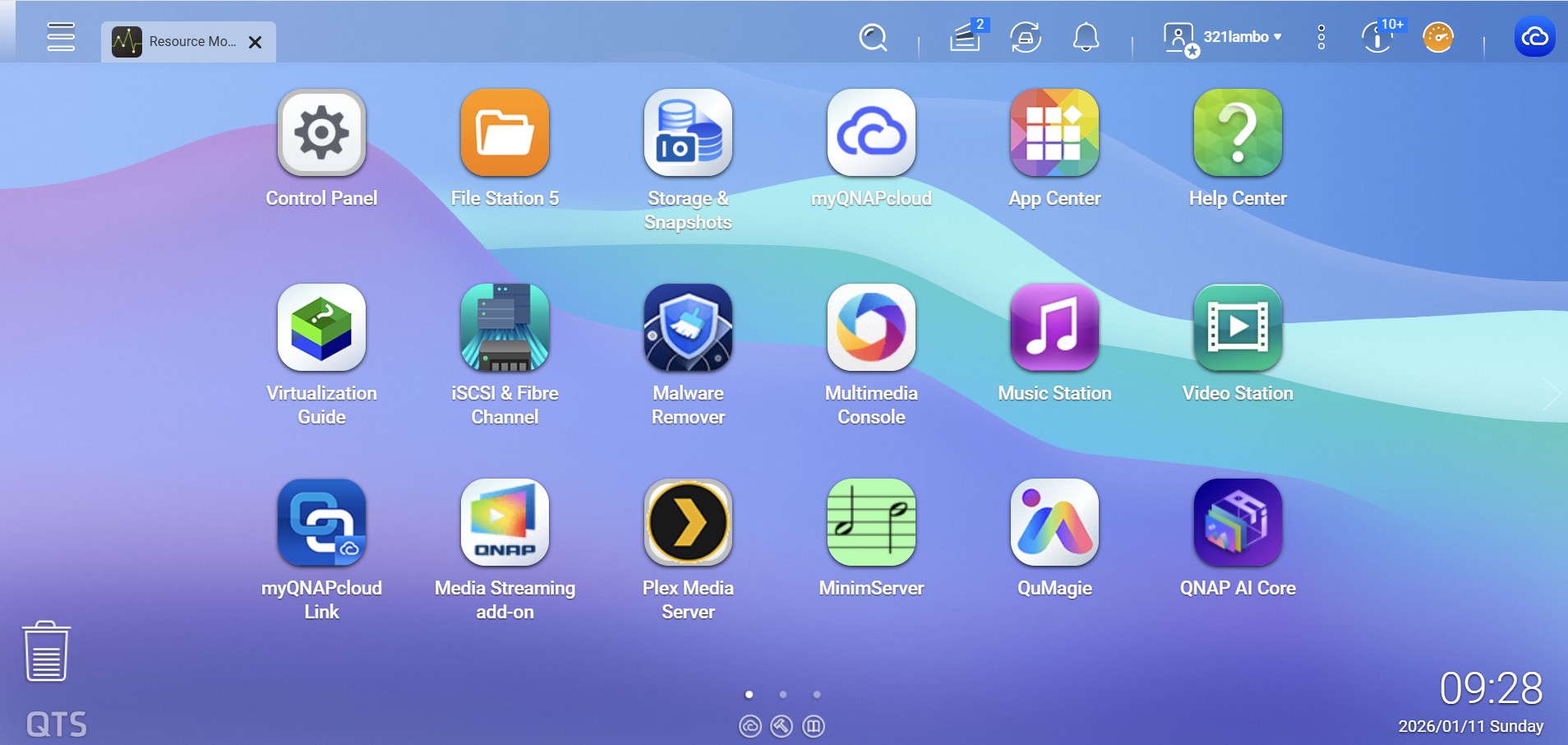1568x745 pixels.
Task: Launch App Center
Action: point(1054,133)
